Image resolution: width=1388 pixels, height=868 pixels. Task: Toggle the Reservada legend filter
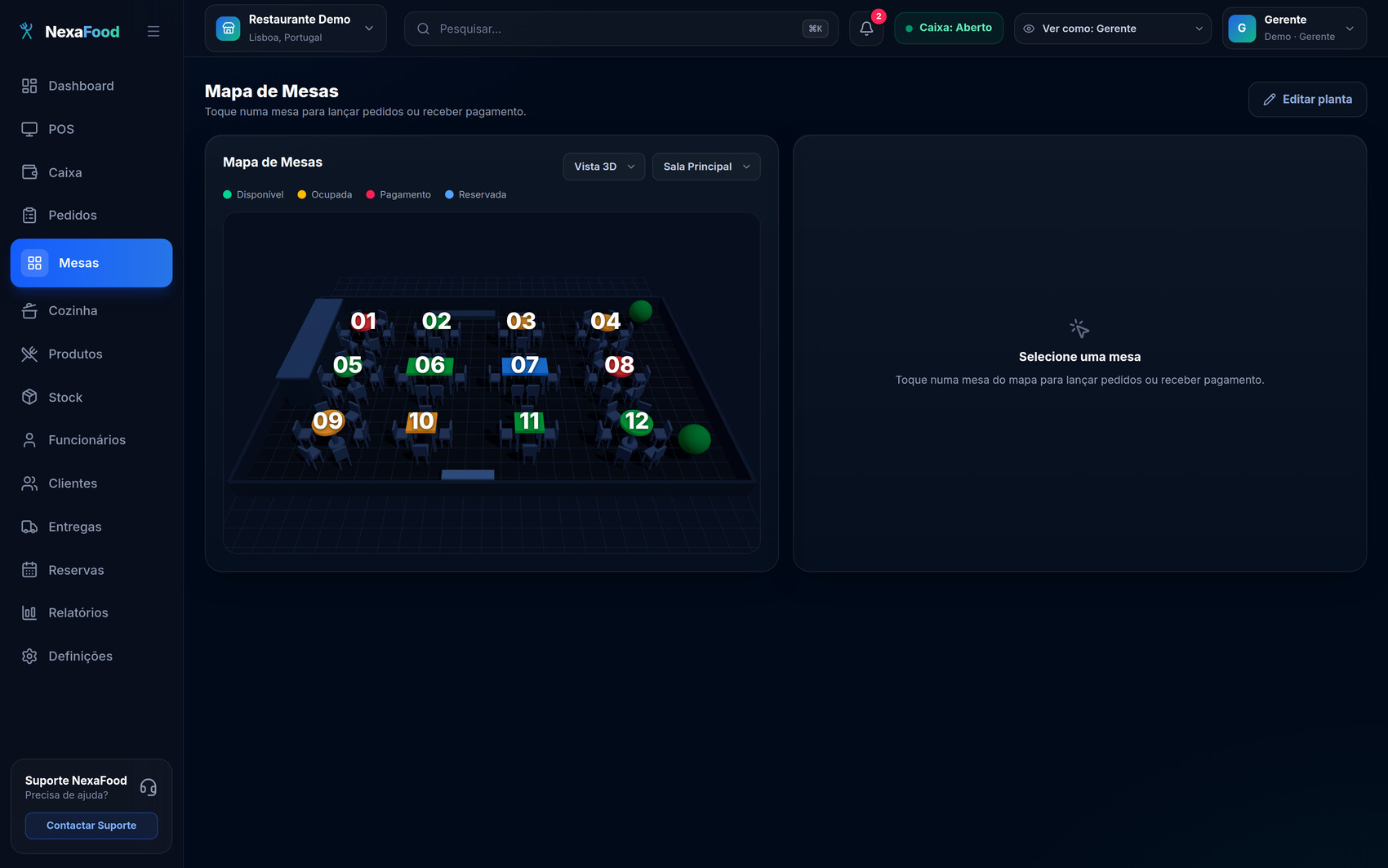[476, 194]
